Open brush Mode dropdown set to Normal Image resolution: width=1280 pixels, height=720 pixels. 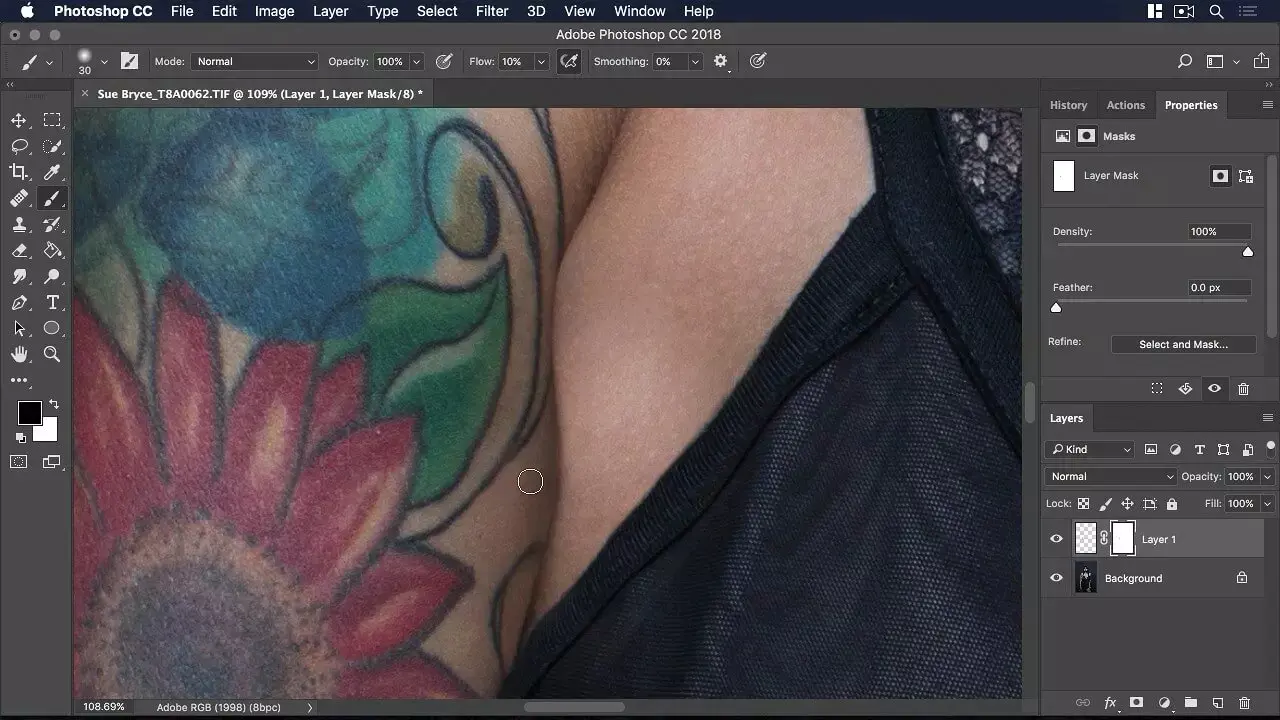pos(254,62)
